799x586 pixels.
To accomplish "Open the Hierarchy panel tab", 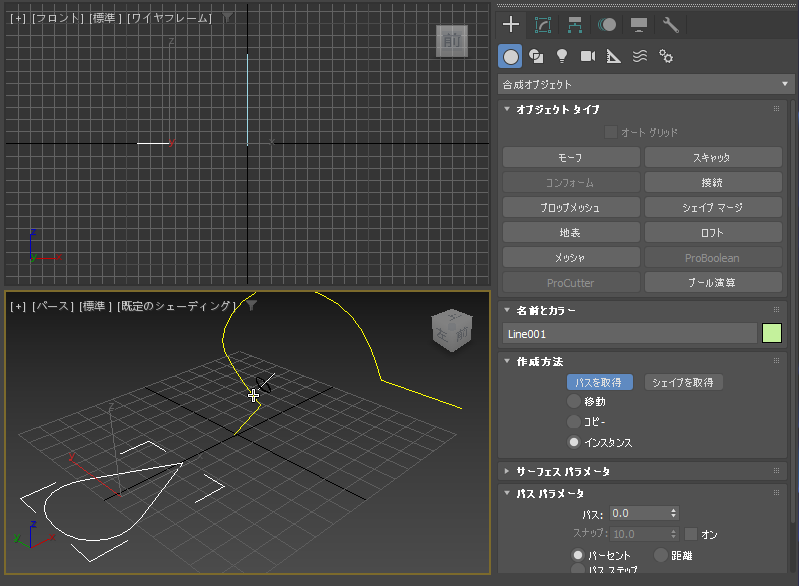I will pyautogui.click(x=575, y=24).
